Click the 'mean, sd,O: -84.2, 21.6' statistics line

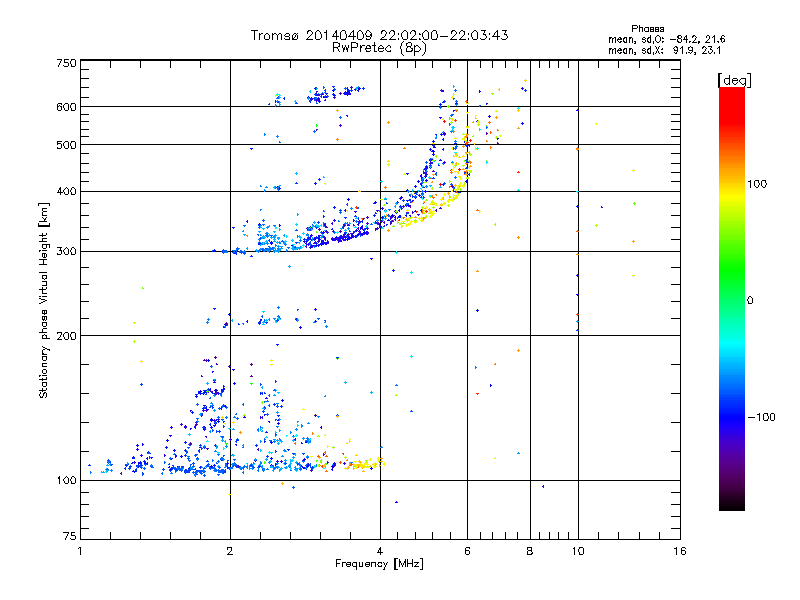point(666,39)
